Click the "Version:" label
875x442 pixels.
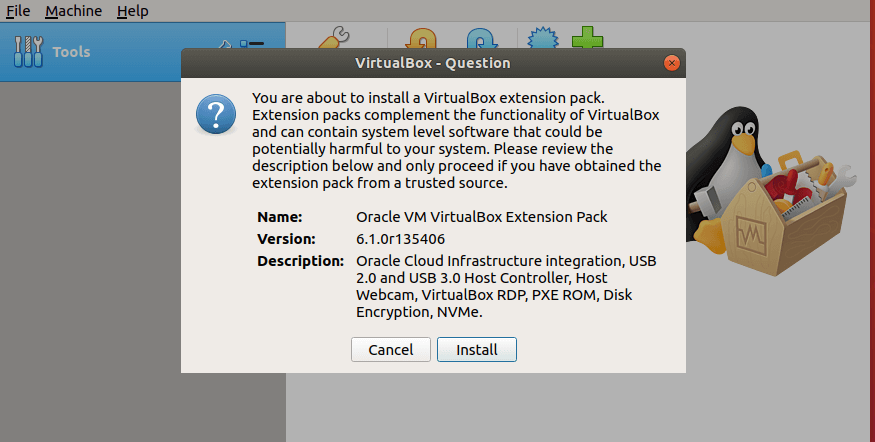(x=286, y=239)
